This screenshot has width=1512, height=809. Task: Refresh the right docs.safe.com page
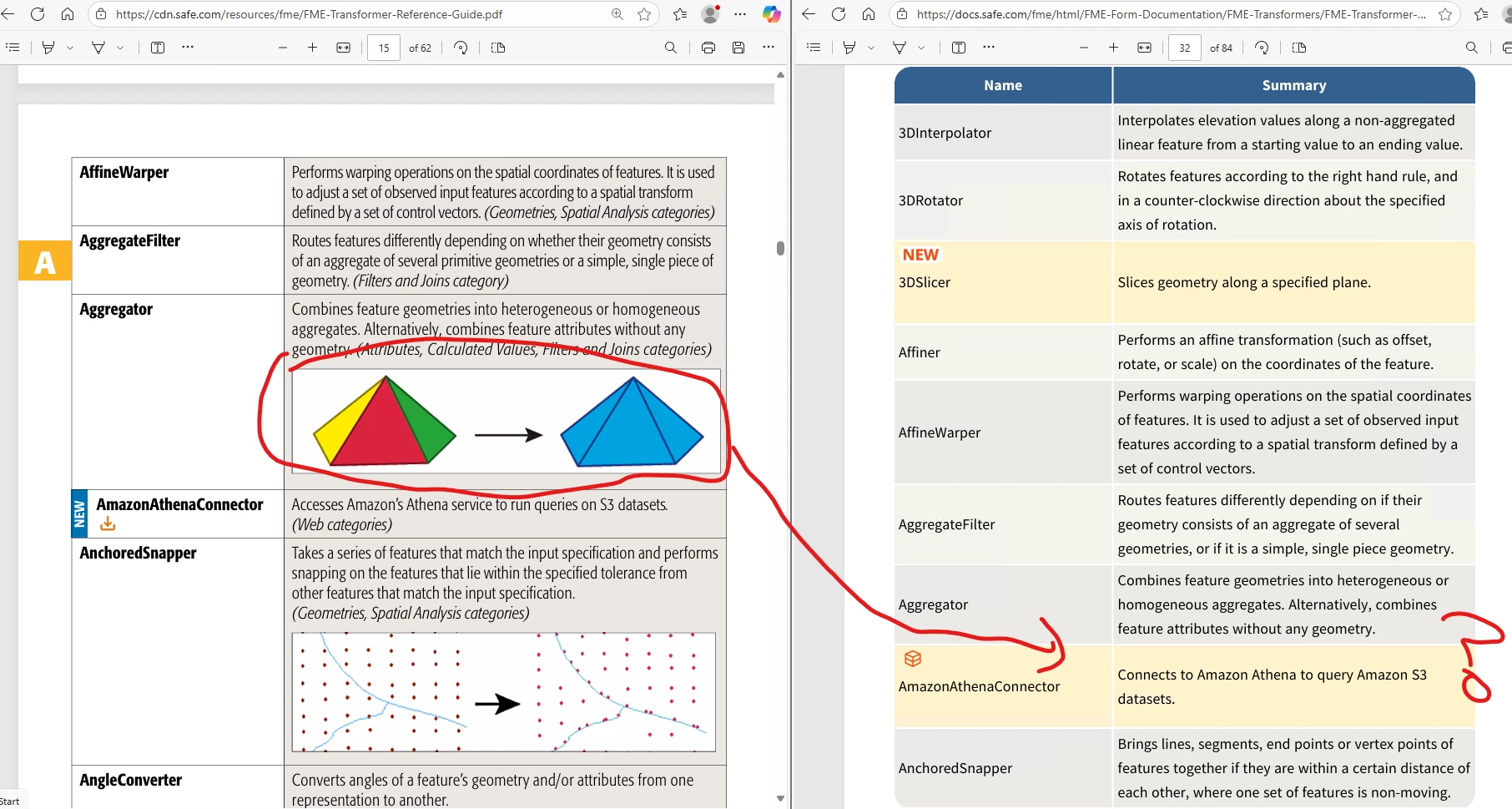[x=839, y=14]
